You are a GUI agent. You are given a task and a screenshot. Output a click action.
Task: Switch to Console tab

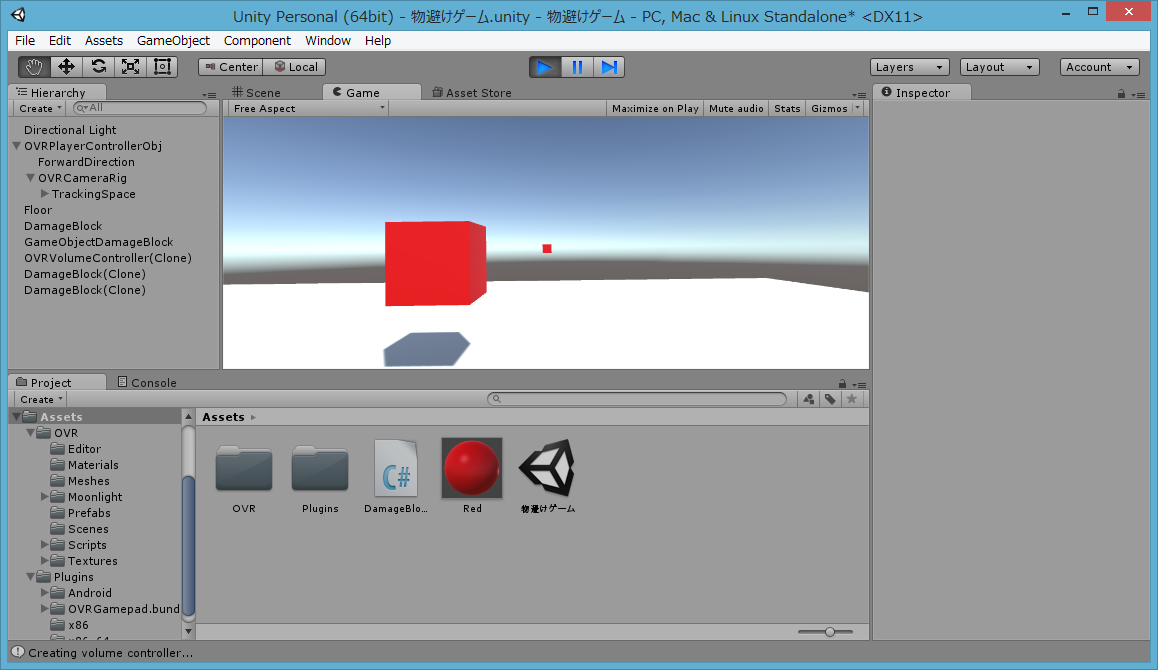click(x=147, y=383)
